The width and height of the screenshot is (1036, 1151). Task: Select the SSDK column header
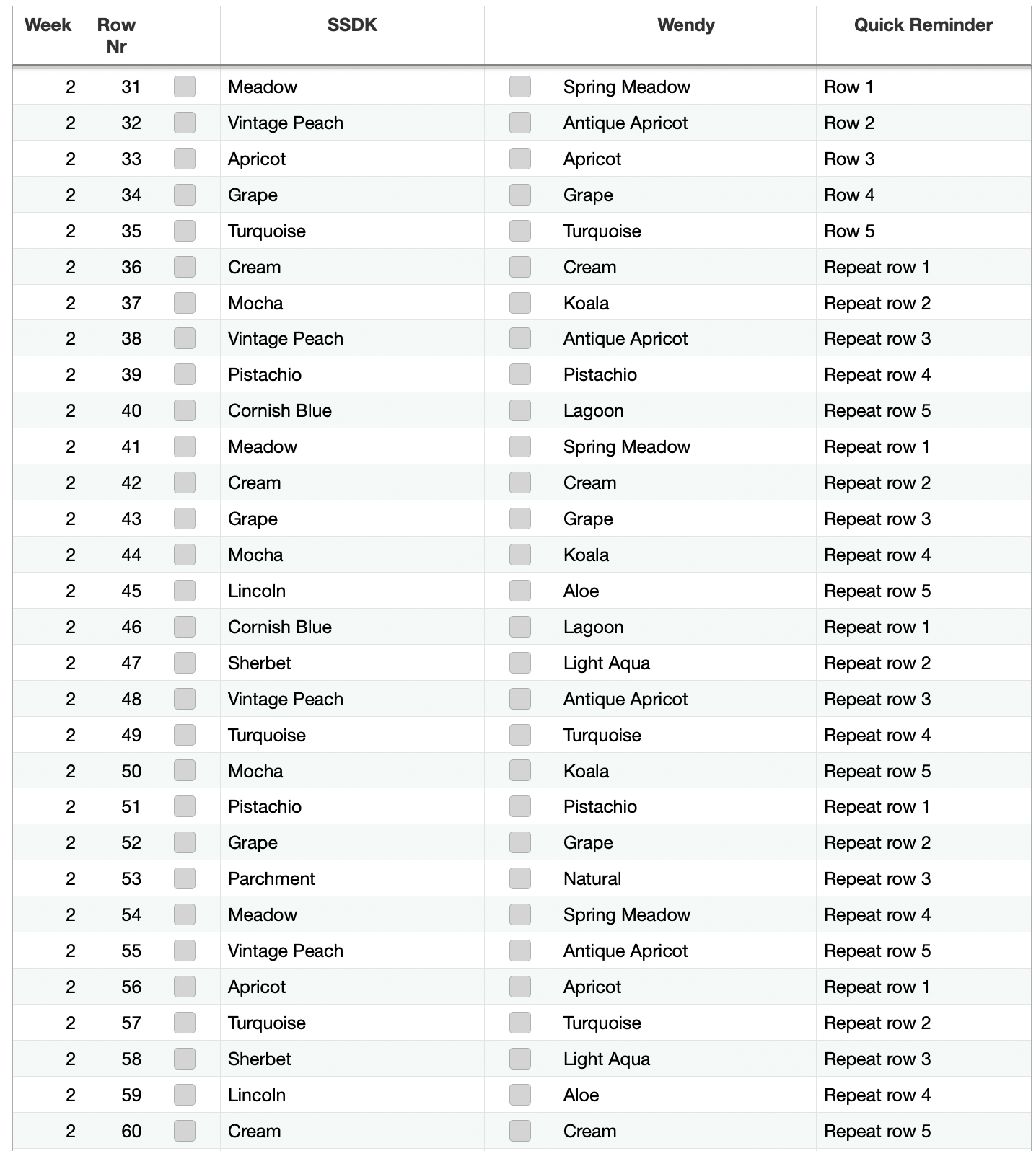tap(352, 25)
